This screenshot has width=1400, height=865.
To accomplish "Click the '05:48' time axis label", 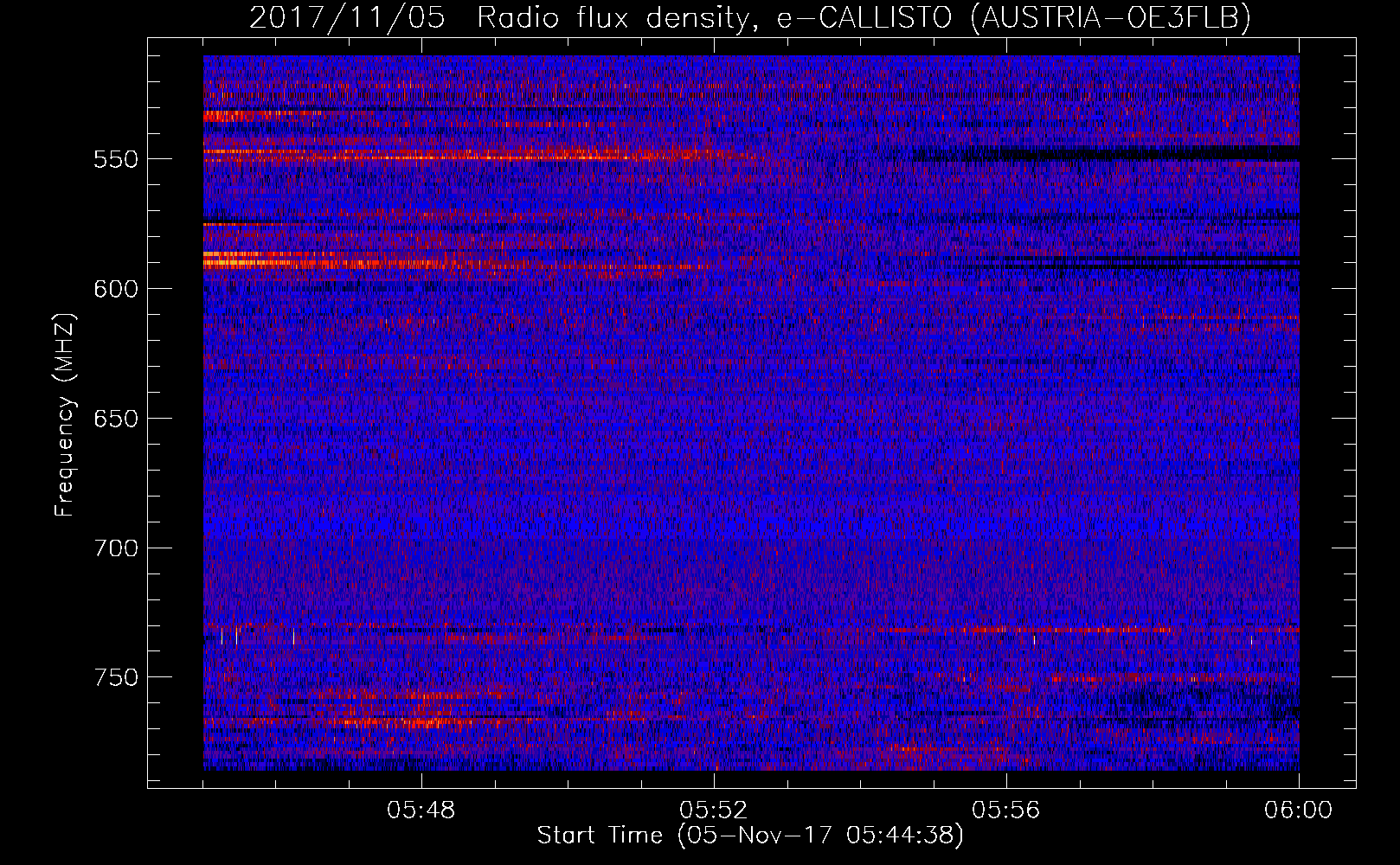I will (421, 811).
